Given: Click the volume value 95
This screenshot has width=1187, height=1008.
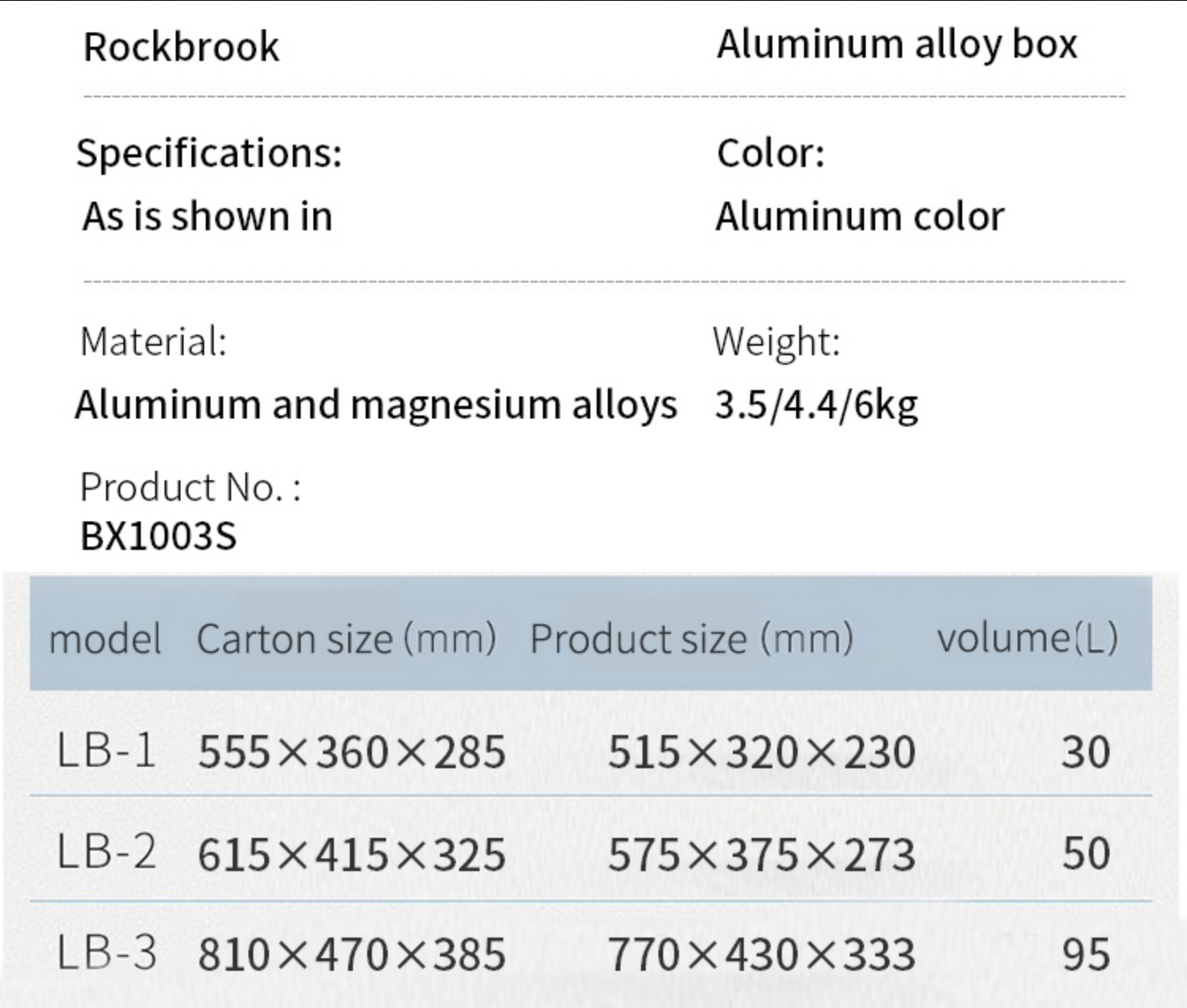Looking at the screenshot, I should [1086, 955].
